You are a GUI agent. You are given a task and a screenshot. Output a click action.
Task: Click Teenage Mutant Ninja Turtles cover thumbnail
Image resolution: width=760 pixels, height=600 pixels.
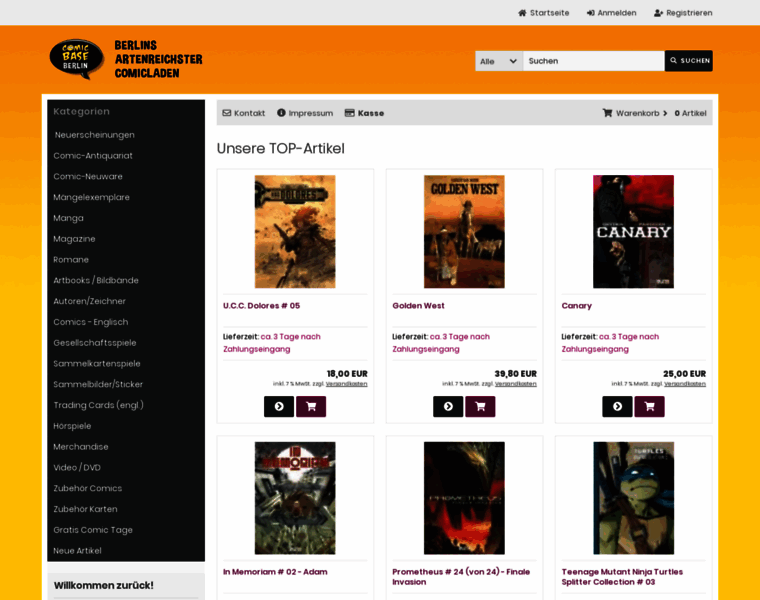633,498
